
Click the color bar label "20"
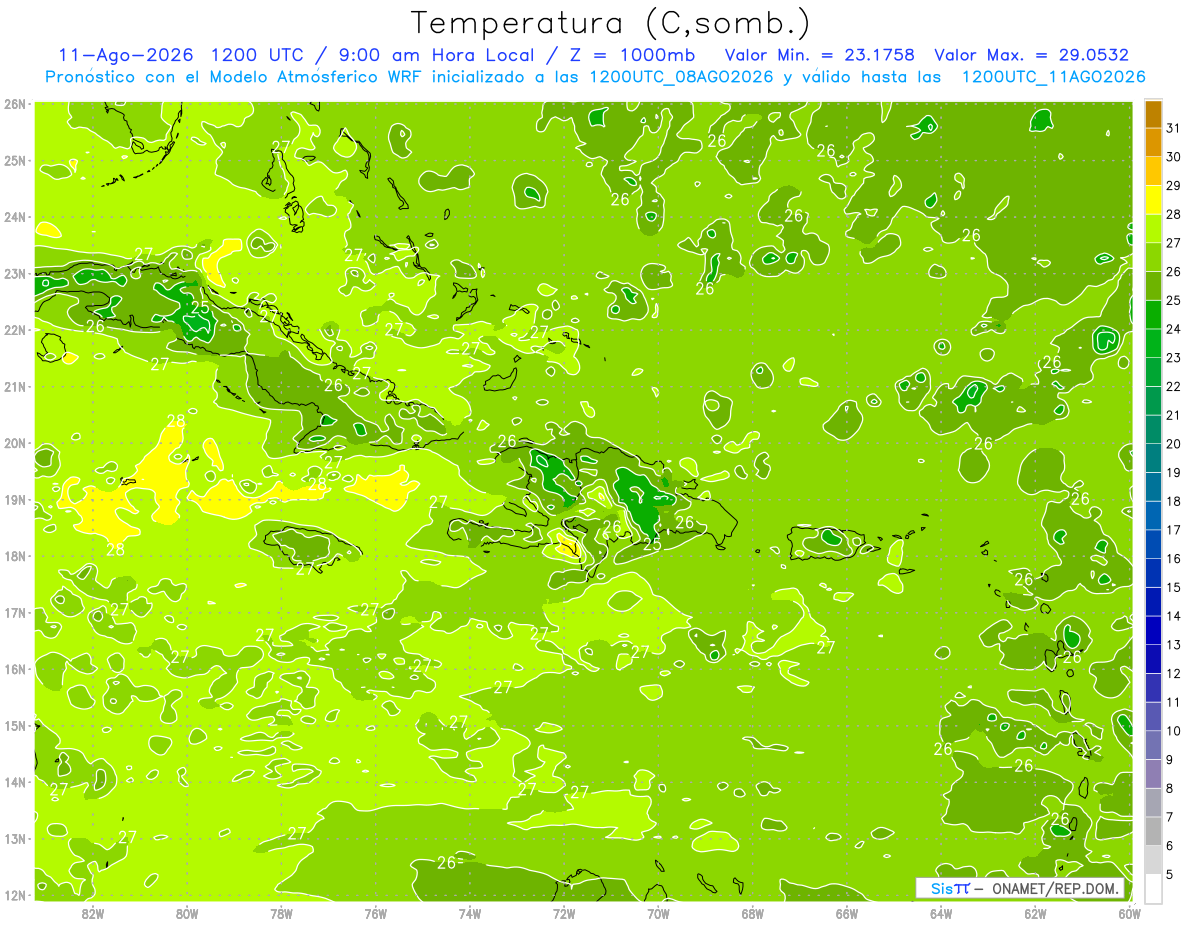(1173, 444)
